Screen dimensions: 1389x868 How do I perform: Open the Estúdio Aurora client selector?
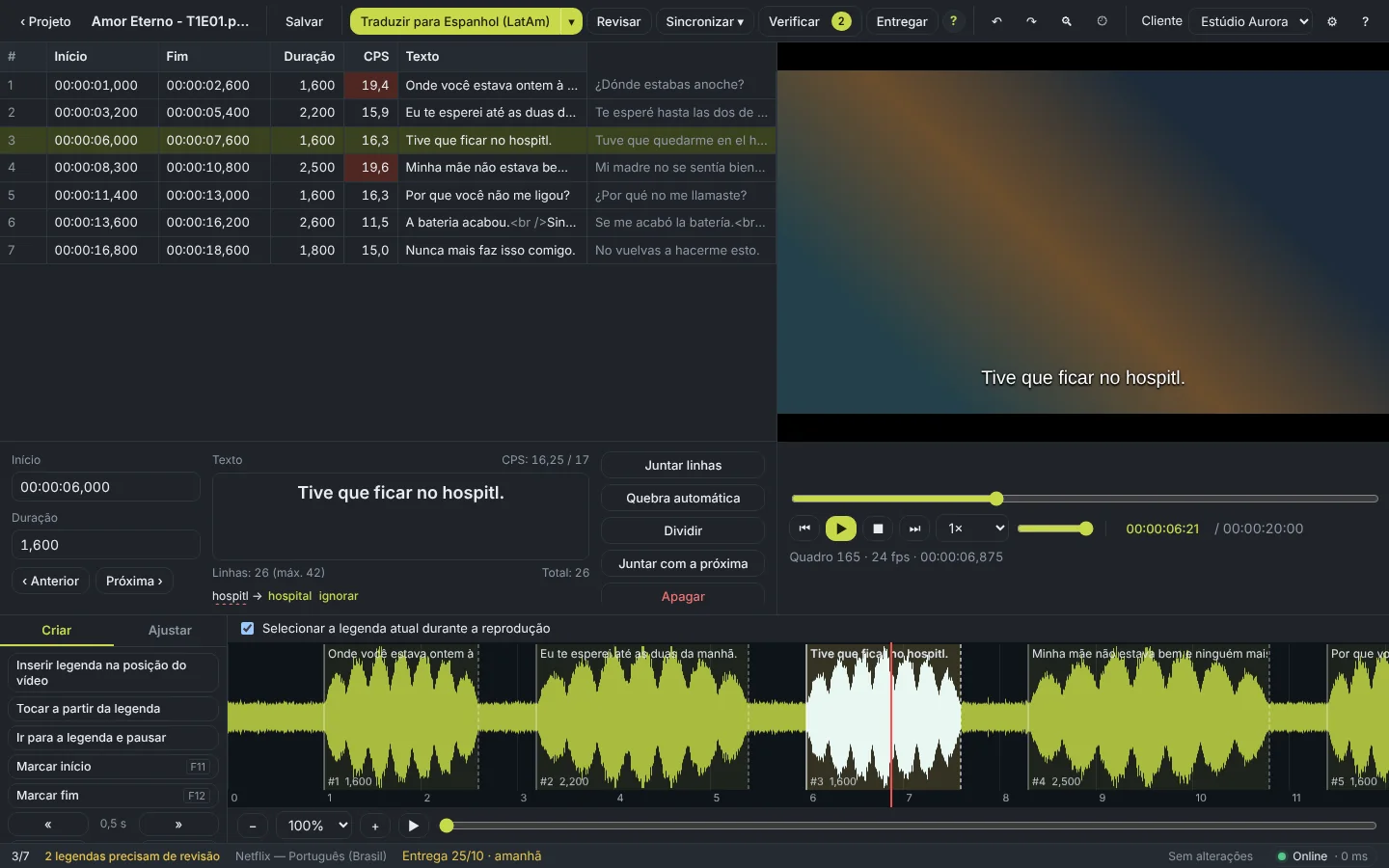click(x=1250, y=21)
